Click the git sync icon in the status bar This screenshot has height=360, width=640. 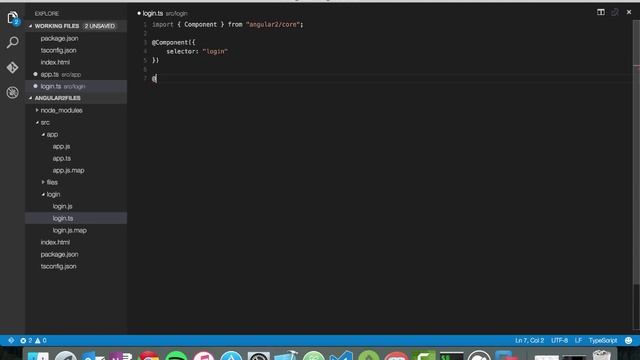pyautogui.click(x=11, y=340)
